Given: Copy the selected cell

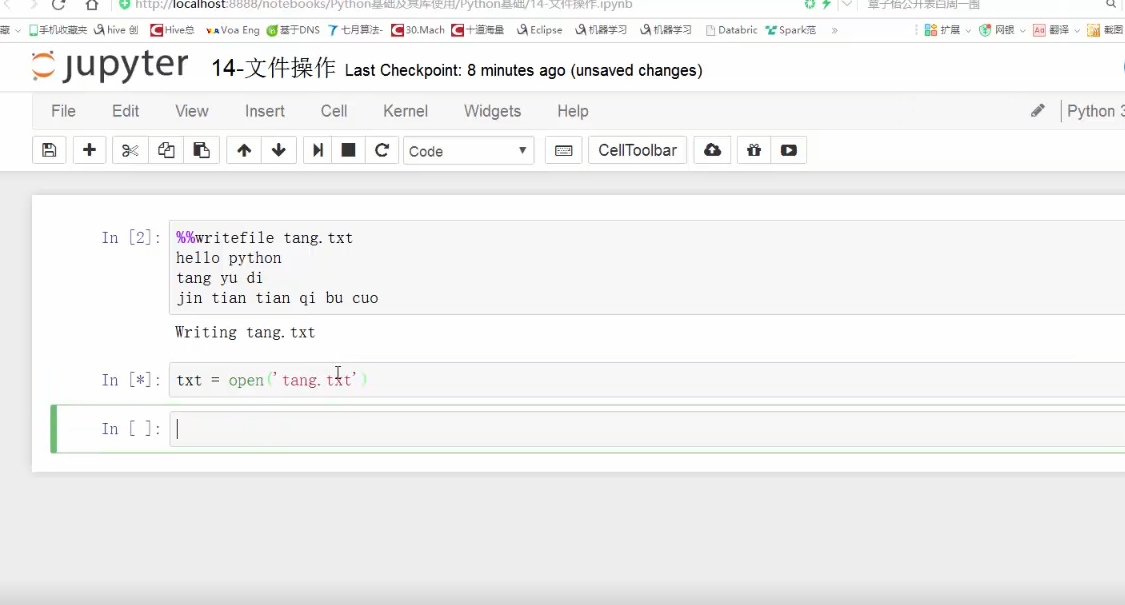Looking at the screenshot, I should click(166, 150).
